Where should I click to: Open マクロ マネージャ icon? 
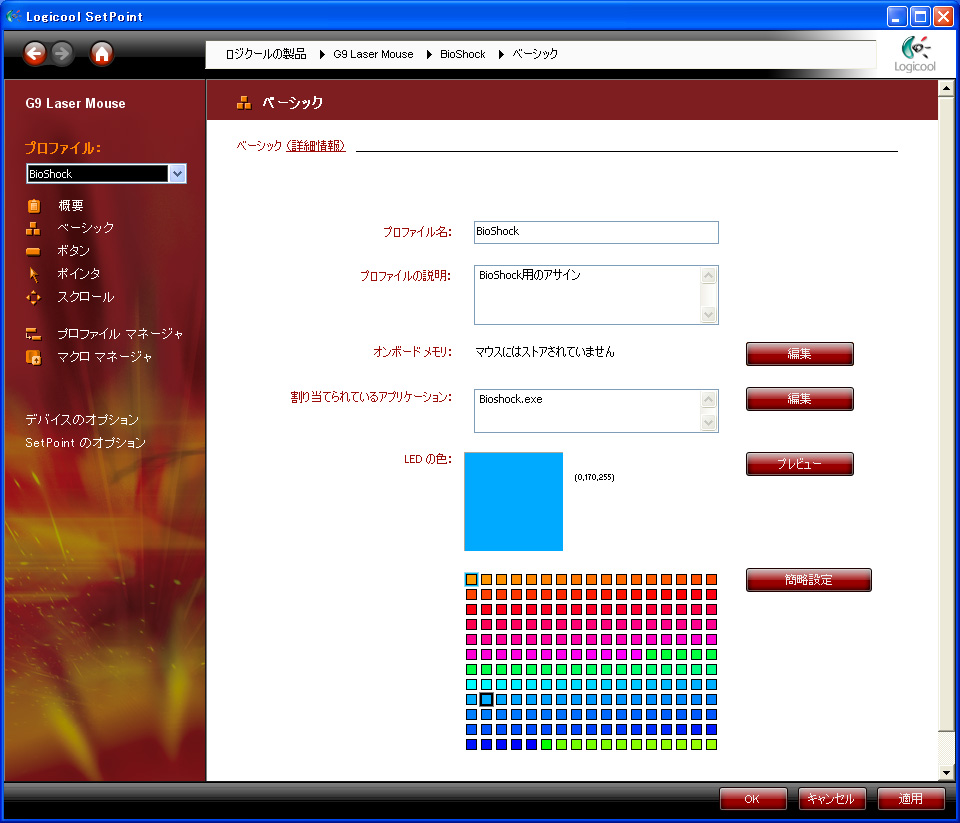(34, 357)
